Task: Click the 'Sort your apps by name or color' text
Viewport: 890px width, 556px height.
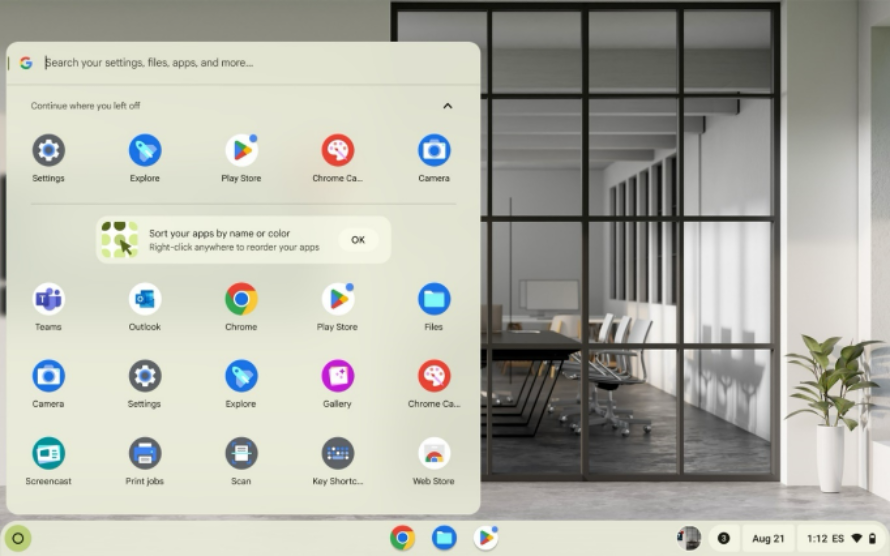Action: (x=220, y=233)
